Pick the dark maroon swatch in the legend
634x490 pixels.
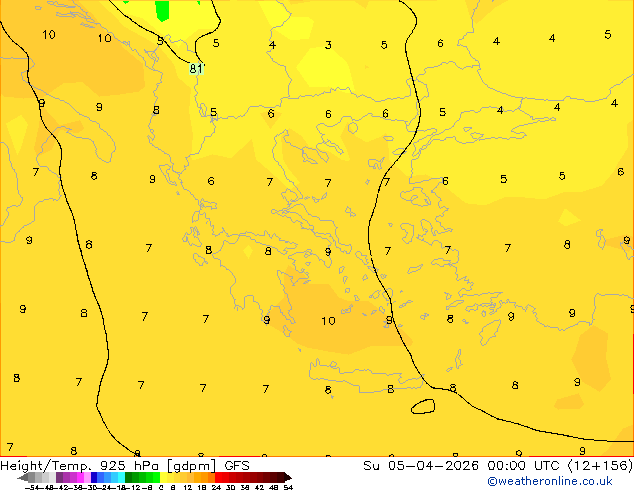pos(281,477)
